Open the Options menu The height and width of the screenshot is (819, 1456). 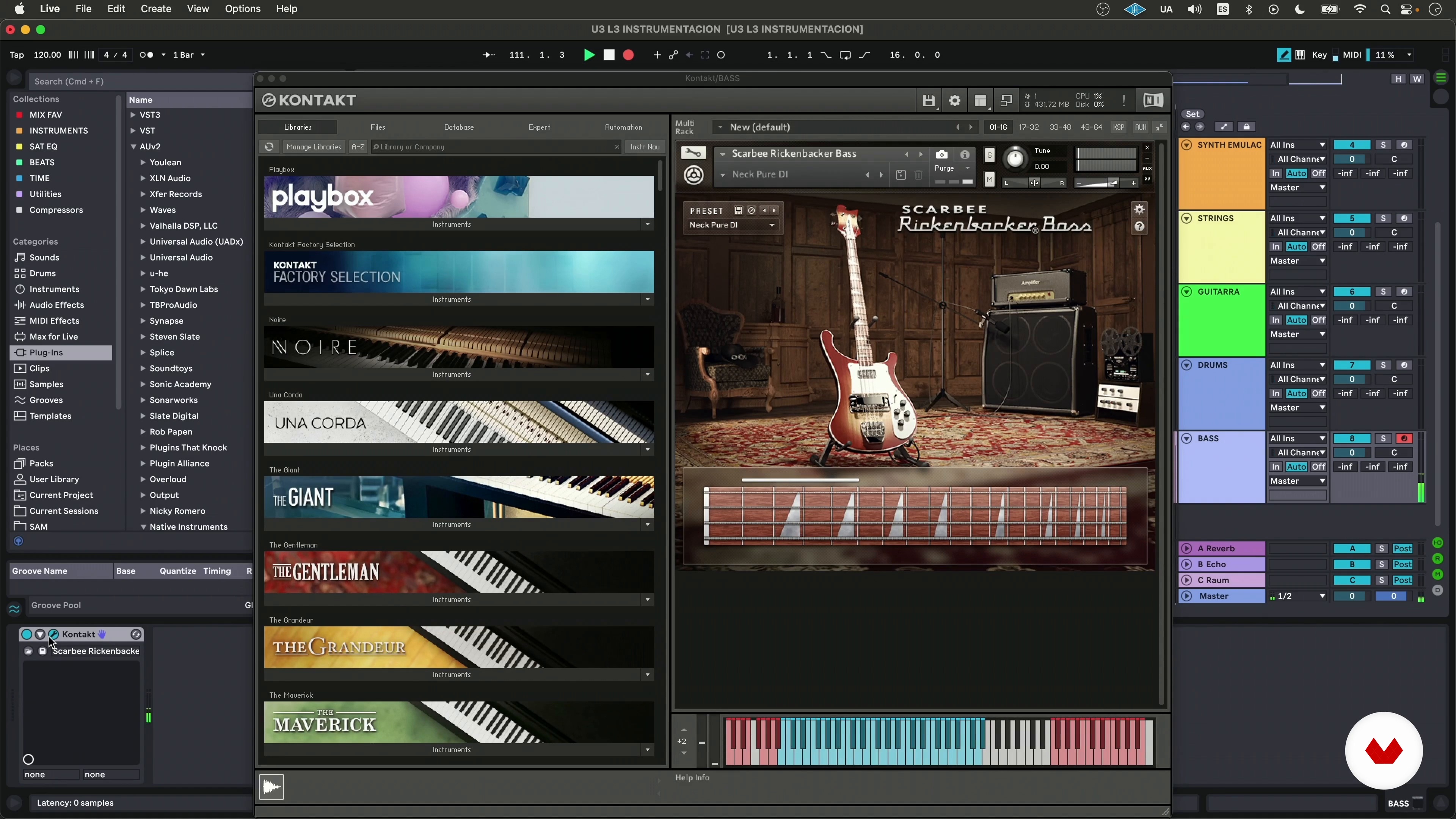[x=243, y=9]
